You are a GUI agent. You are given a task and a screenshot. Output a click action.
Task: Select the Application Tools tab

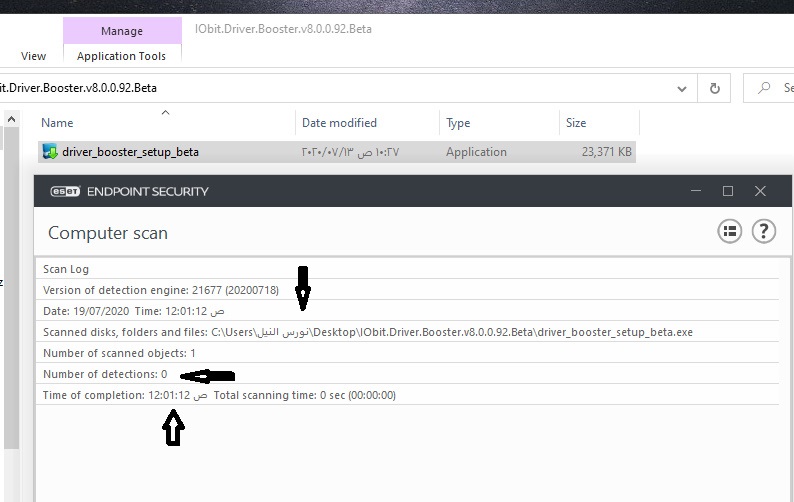coord(121,56)
